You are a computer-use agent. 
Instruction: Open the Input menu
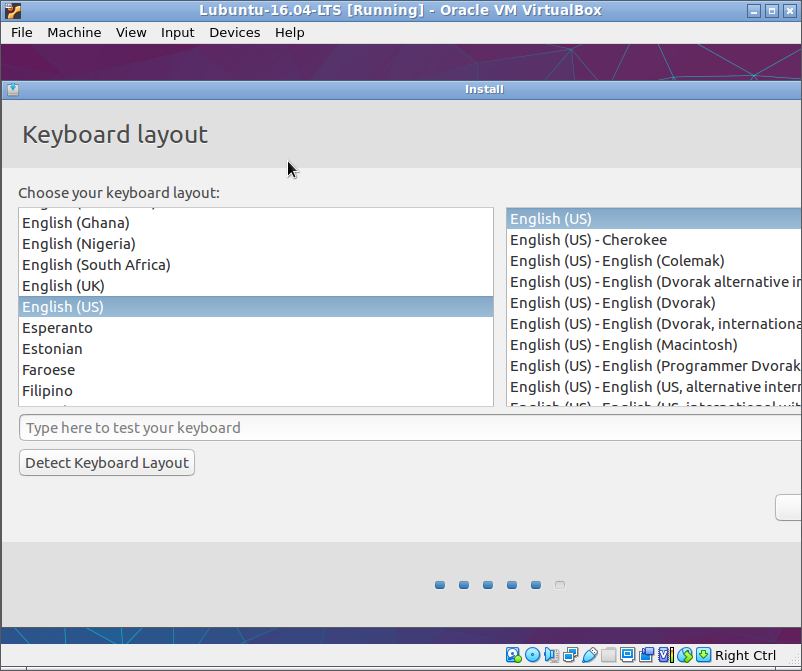tap(177, 33)
